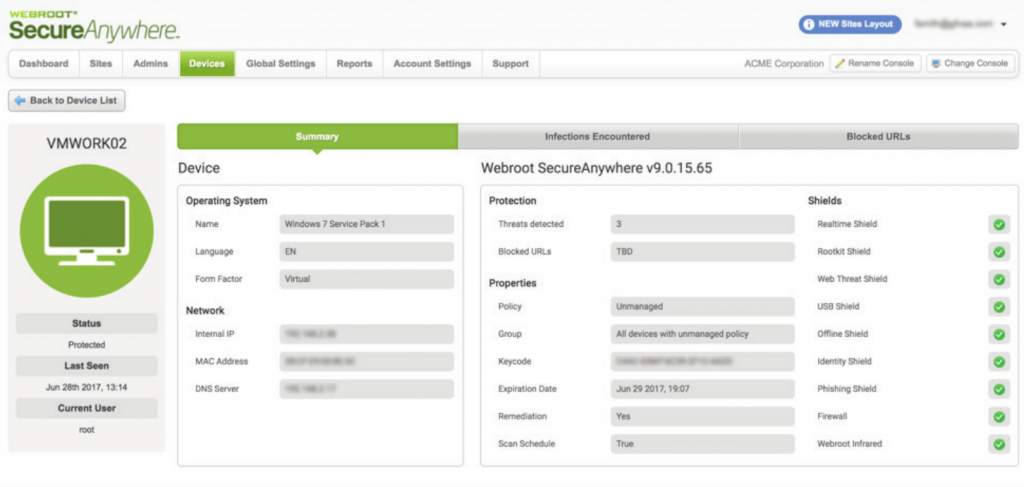
Task: Click the Current User header label
Action: coord(87,409)
